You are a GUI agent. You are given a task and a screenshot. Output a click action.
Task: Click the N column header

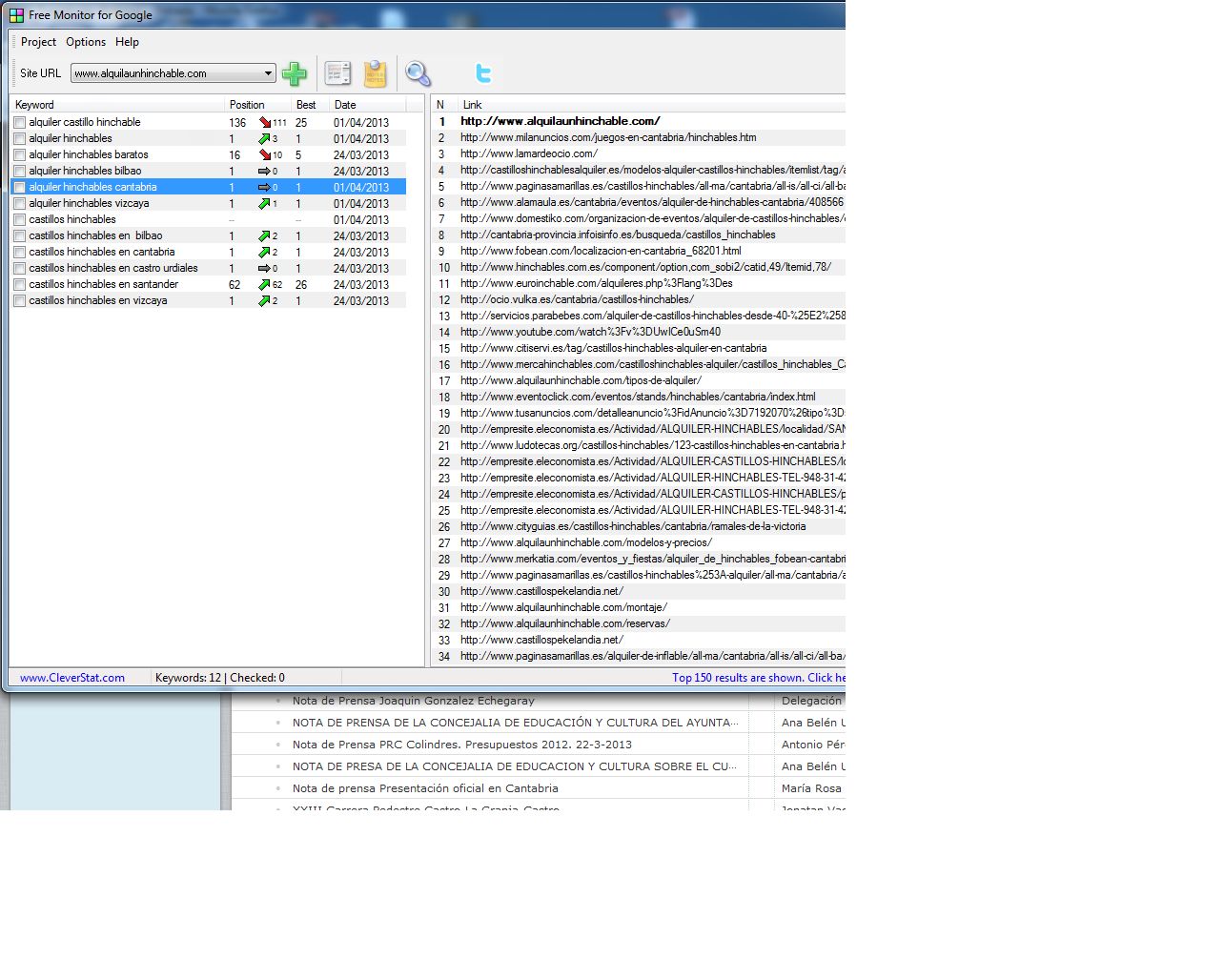tap(443, 105)
